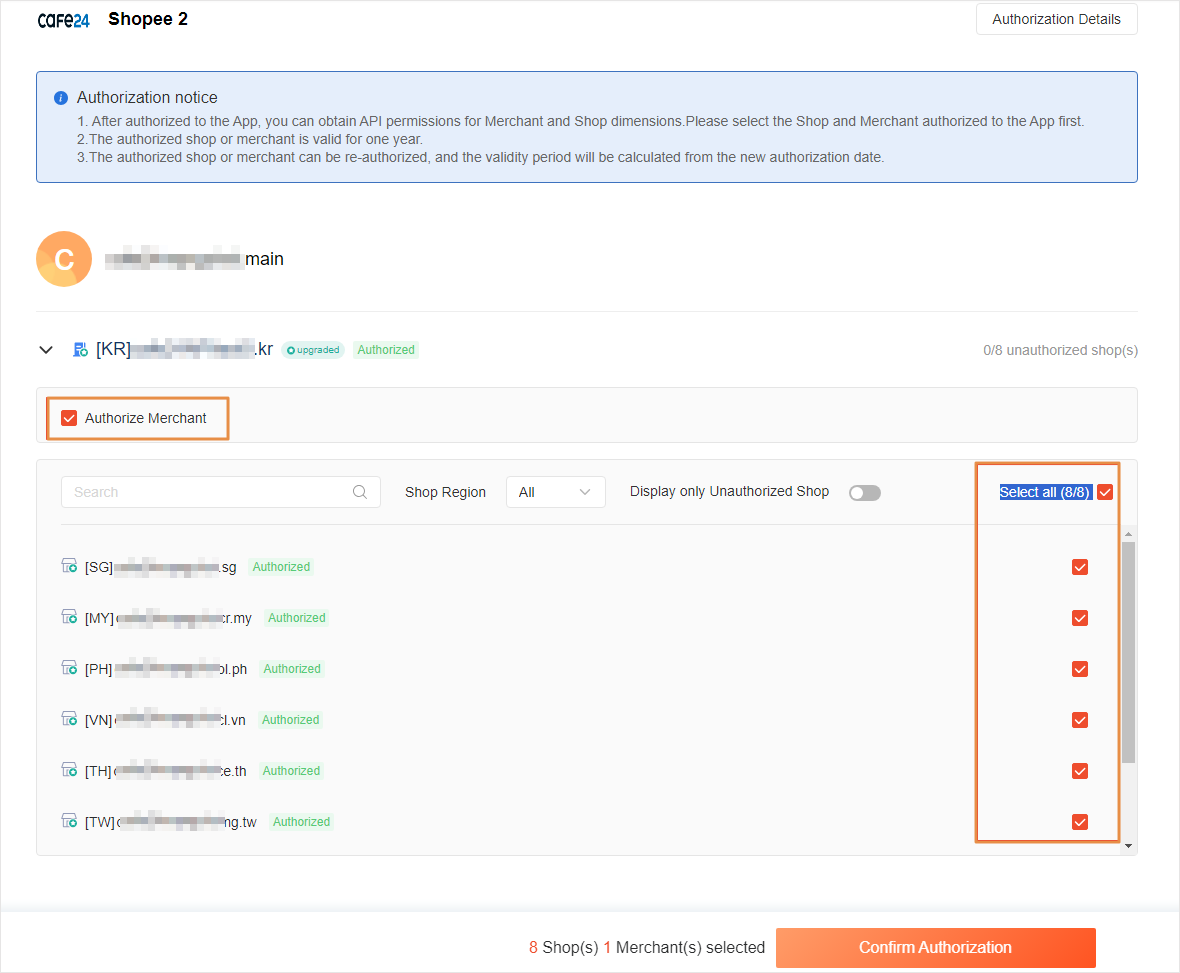Click the Authorized tag on PH shop
Viewport: 1180px width, 973px height.
pyautogui.click(x=292, y=669)
